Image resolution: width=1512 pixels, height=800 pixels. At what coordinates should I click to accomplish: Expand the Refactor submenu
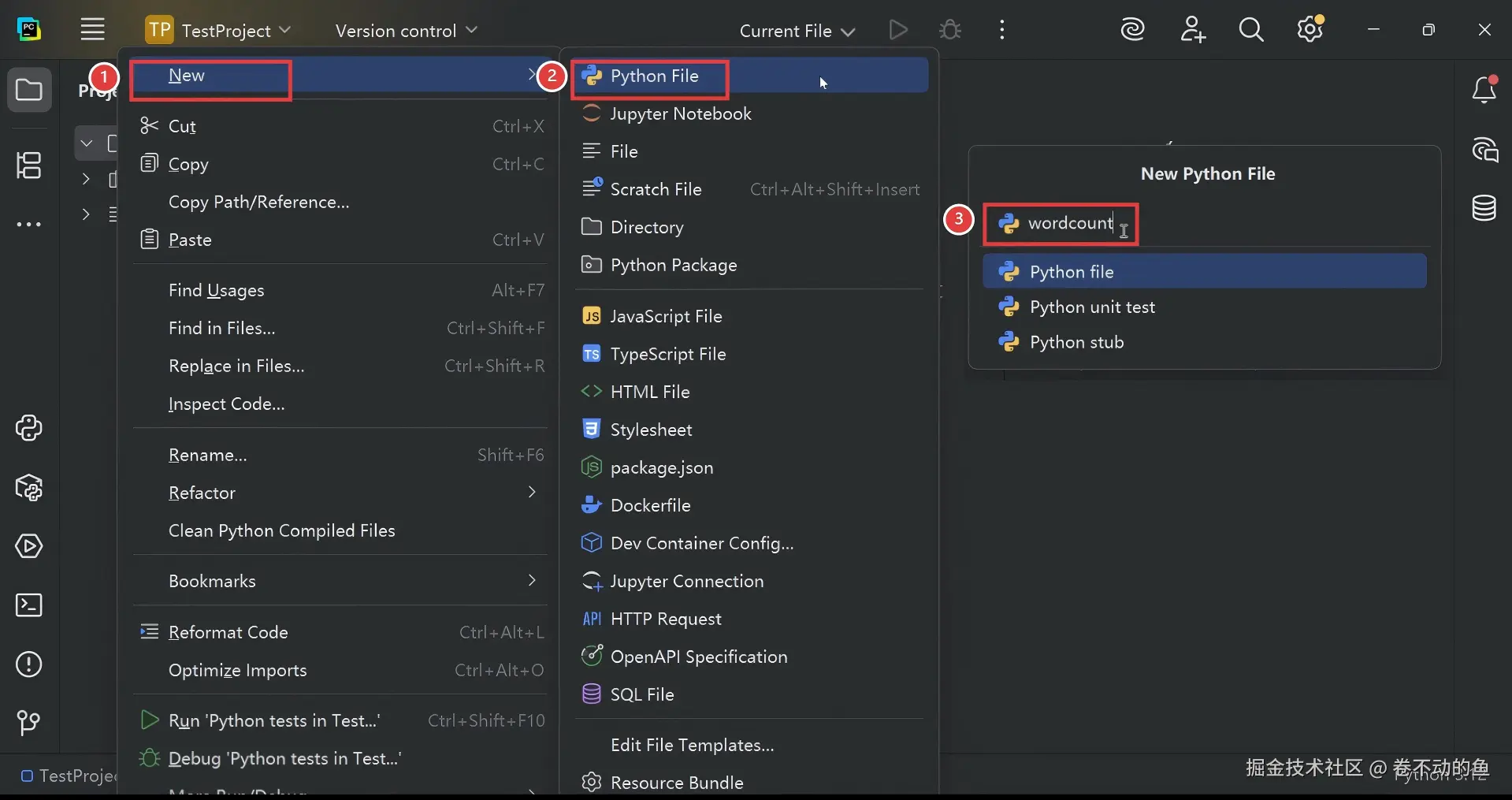[339, 493]
